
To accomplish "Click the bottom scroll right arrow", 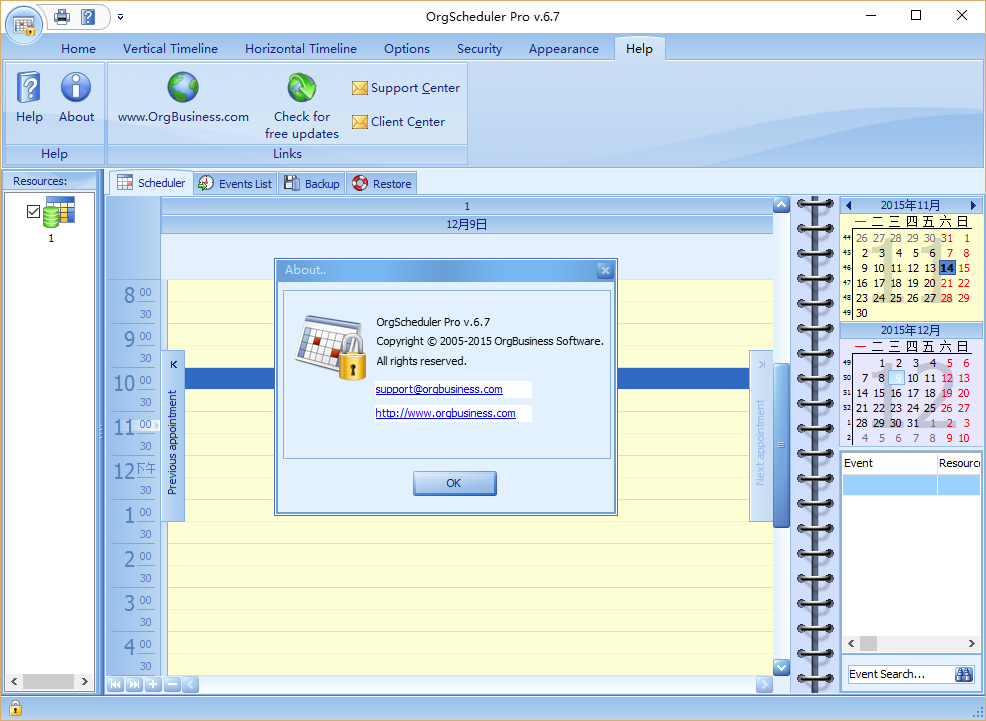I will point(764,685).
